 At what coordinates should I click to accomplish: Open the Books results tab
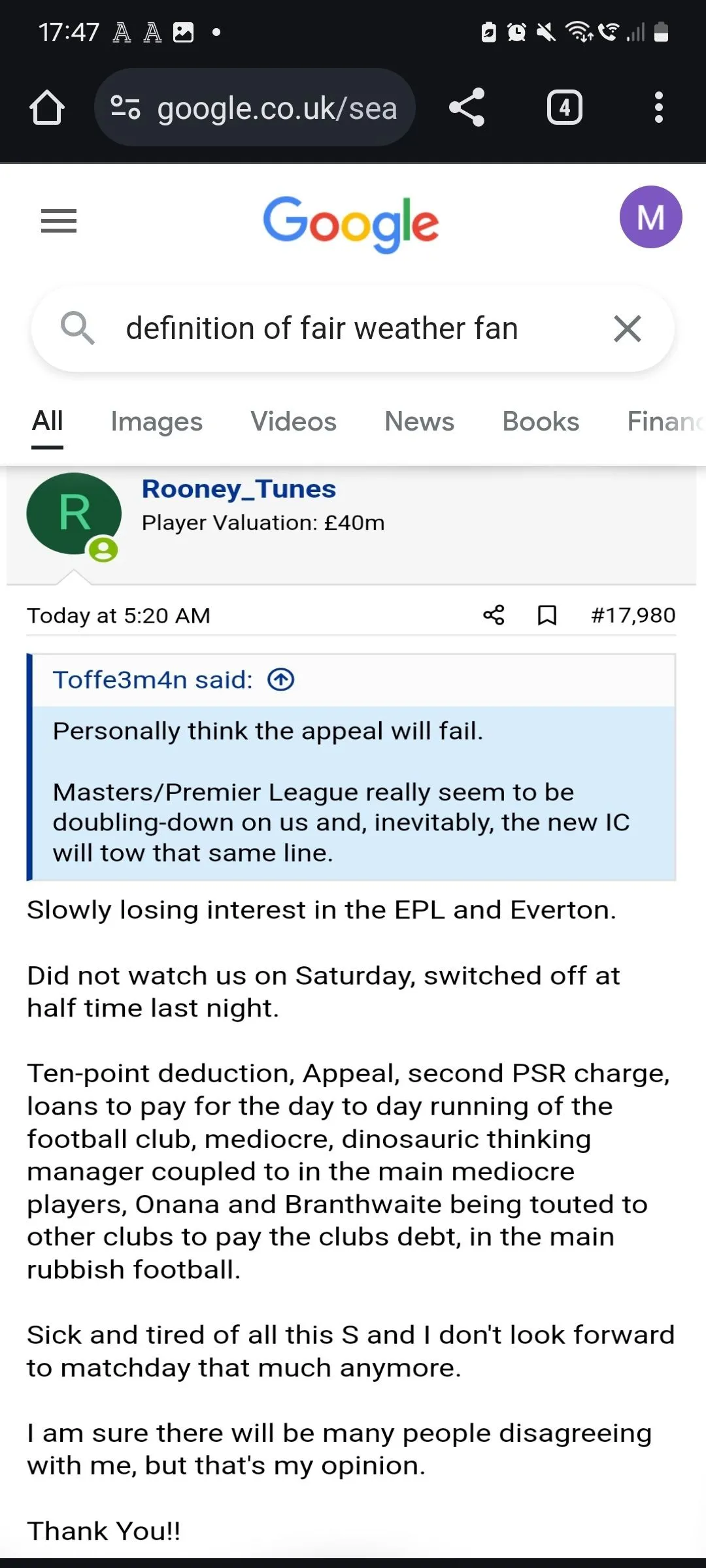click(541, 422)
